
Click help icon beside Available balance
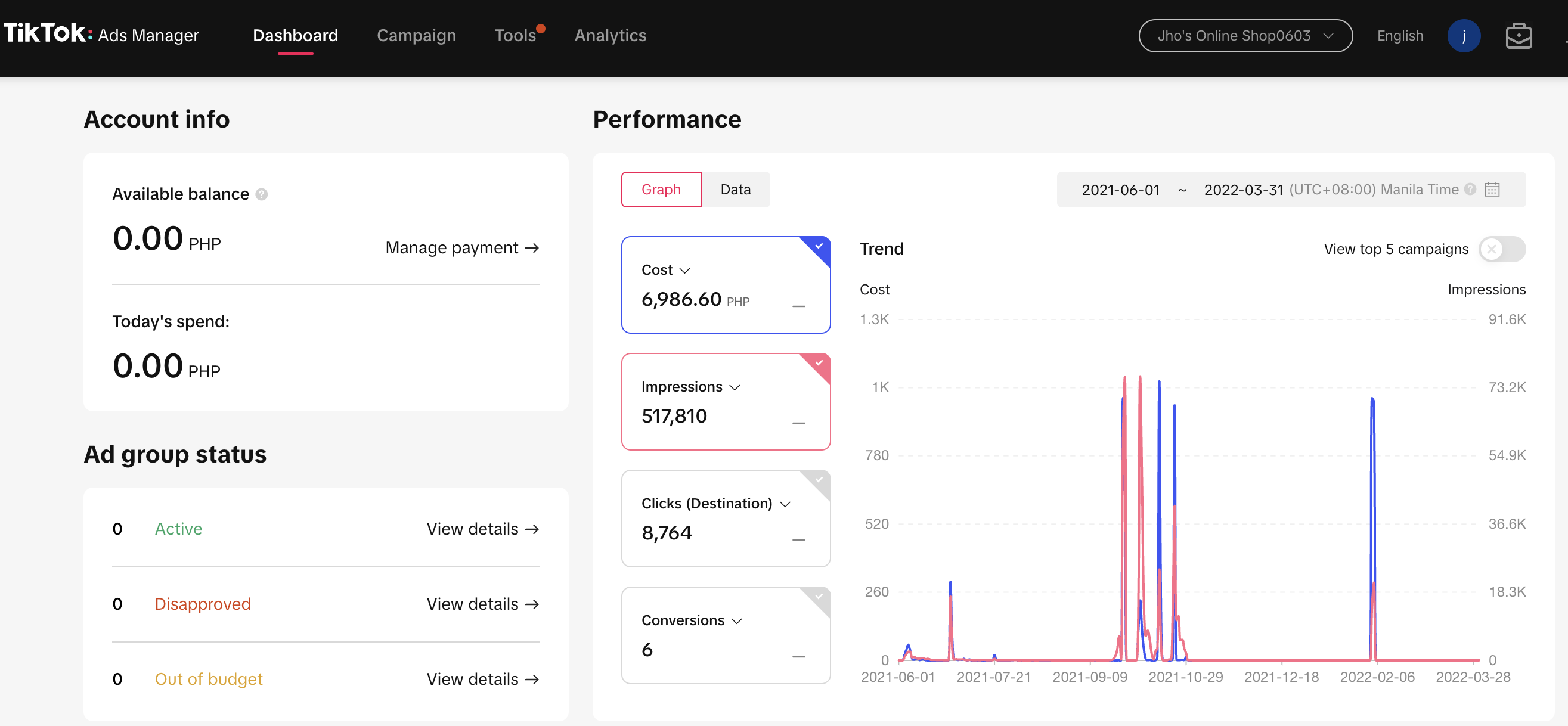click(262, 194)
